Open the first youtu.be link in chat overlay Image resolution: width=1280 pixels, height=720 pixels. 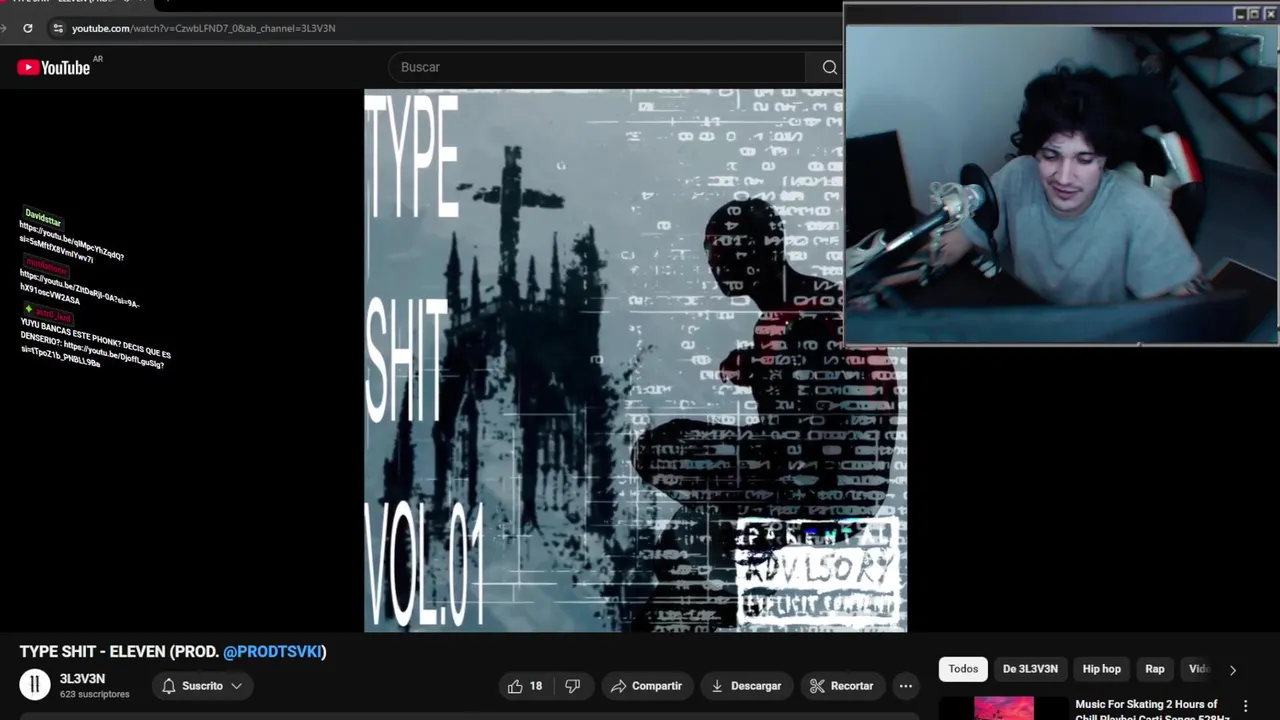pyautogui.click(x=70, y=243)
